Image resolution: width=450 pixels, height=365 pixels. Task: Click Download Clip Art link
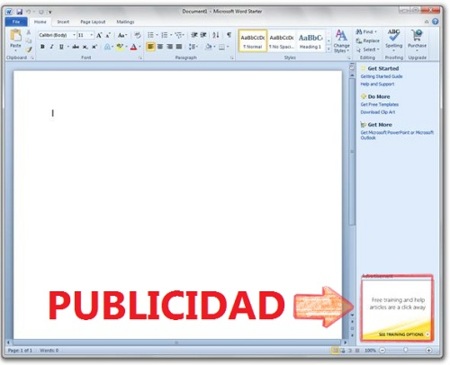coord(378,112)
